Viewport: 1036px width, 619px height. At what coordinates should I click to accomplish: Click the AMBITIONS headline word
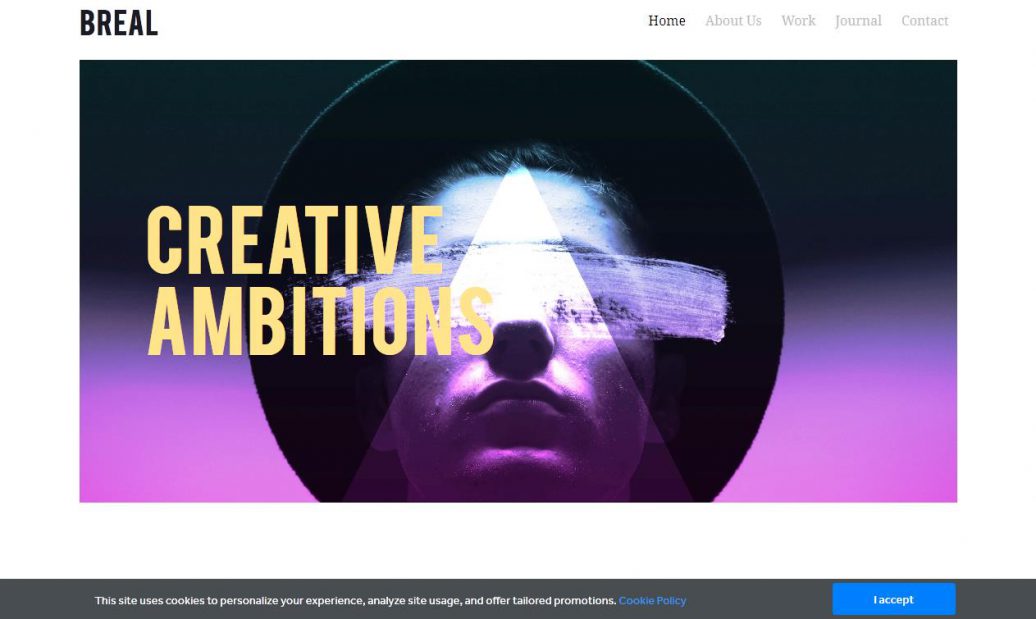(x=320, y=321)
